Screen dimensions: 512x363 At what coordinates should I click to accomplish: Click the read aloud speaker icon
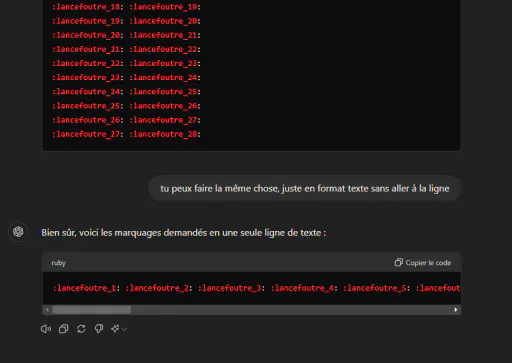tap(46, 329)
